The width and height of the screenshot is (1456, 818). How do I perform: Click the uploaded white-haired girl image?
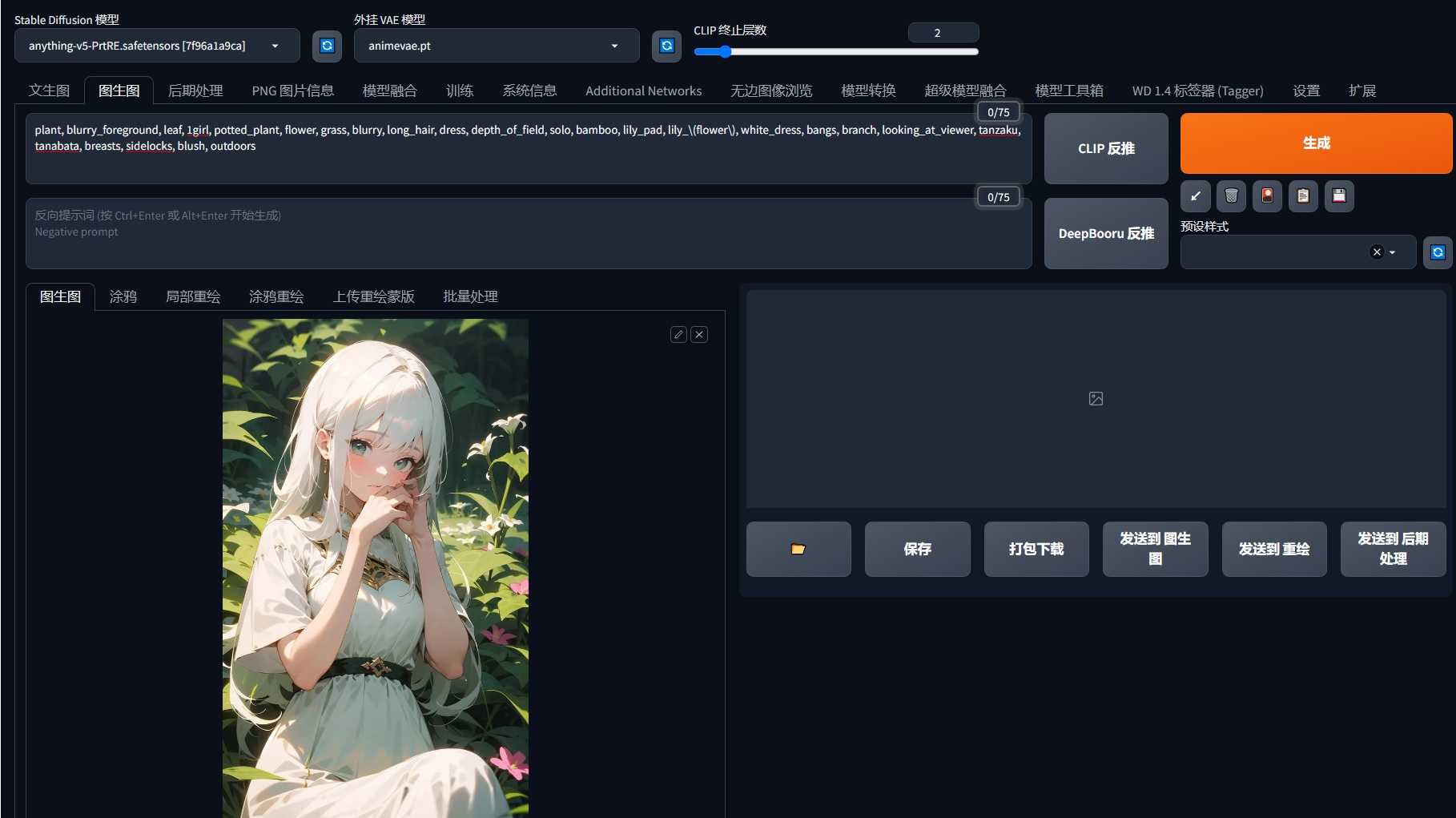pyautogui.click(x=376, y=568)
